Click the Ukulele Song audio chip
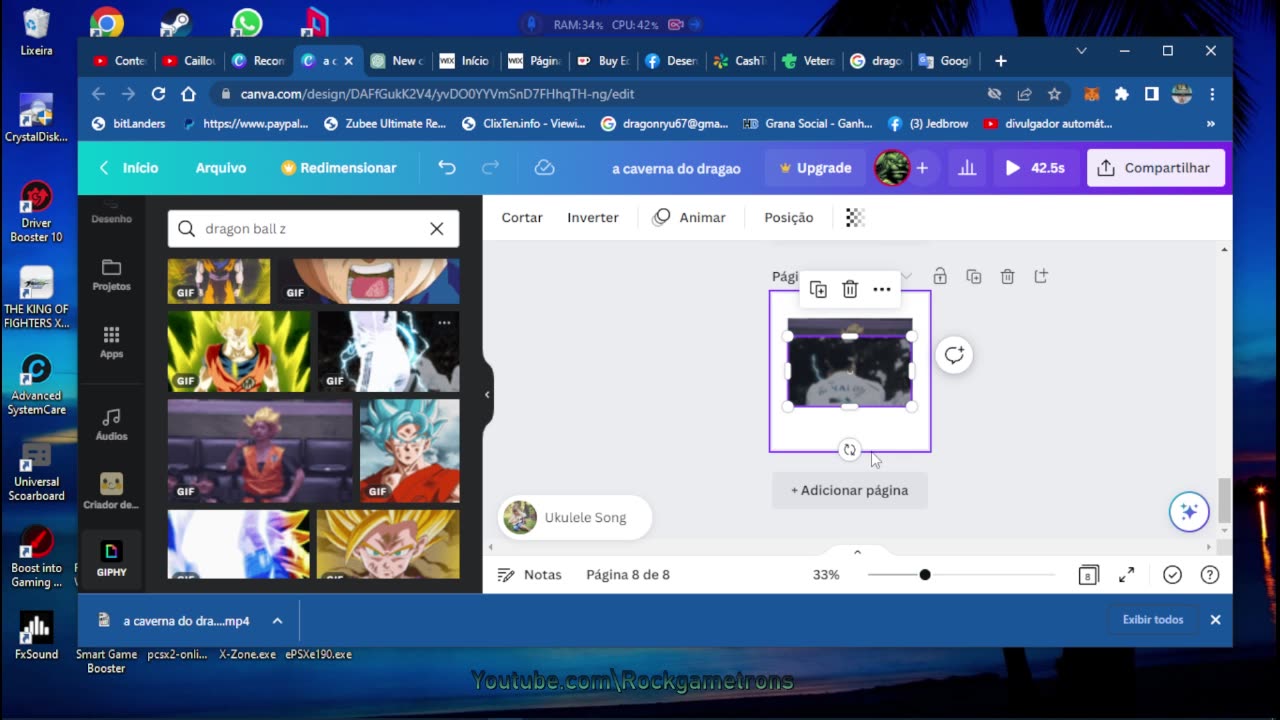The image size is (1280, 720). pyautogui.click(x=574, y=518)
